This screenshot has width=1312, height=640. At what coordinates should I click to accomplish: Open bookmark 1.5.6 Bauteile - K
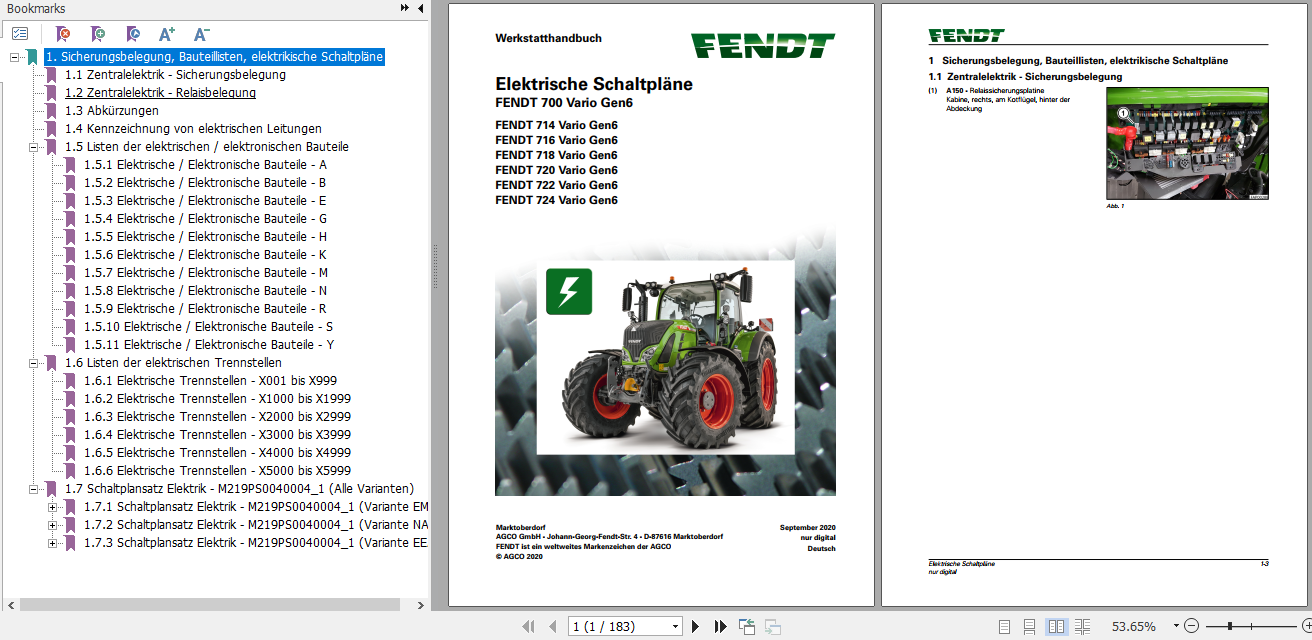(x=205, y=255)
